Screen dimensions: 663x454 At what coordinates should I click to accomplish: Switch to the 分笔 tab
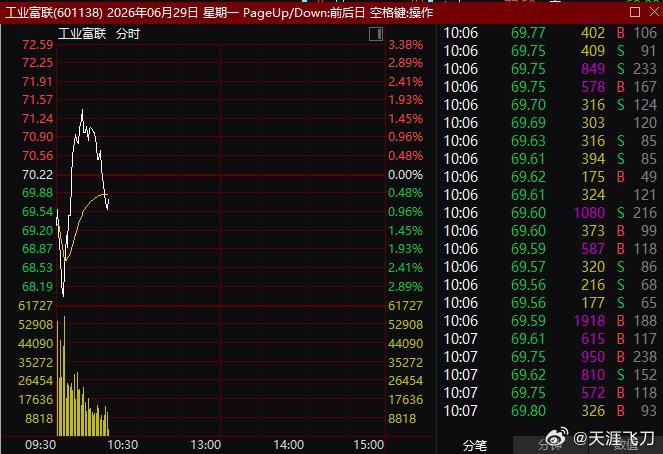(x=475, y=445)
